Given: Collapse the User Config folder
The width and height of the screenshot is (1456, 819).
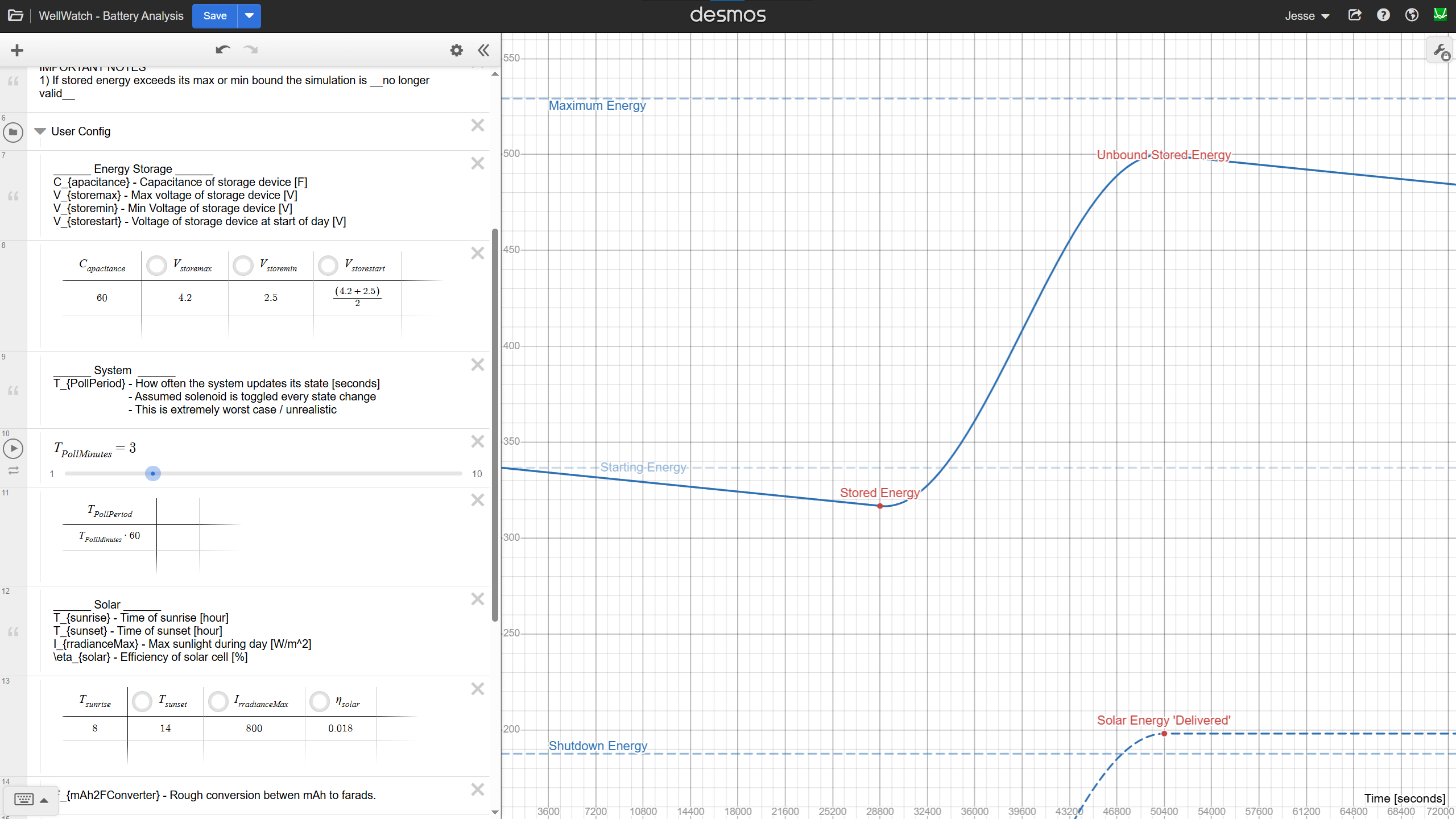Looking at the screenshot, I should pyautogui.click(x=40, y=131).
